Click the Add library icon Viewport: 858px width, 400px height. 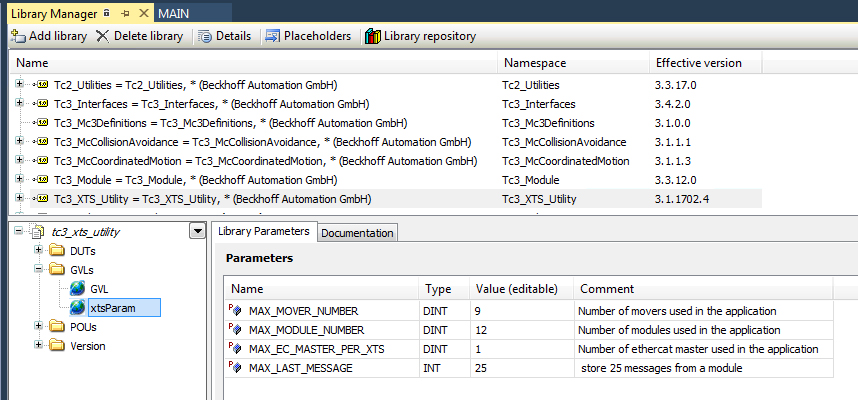click(x=18, y=36)
